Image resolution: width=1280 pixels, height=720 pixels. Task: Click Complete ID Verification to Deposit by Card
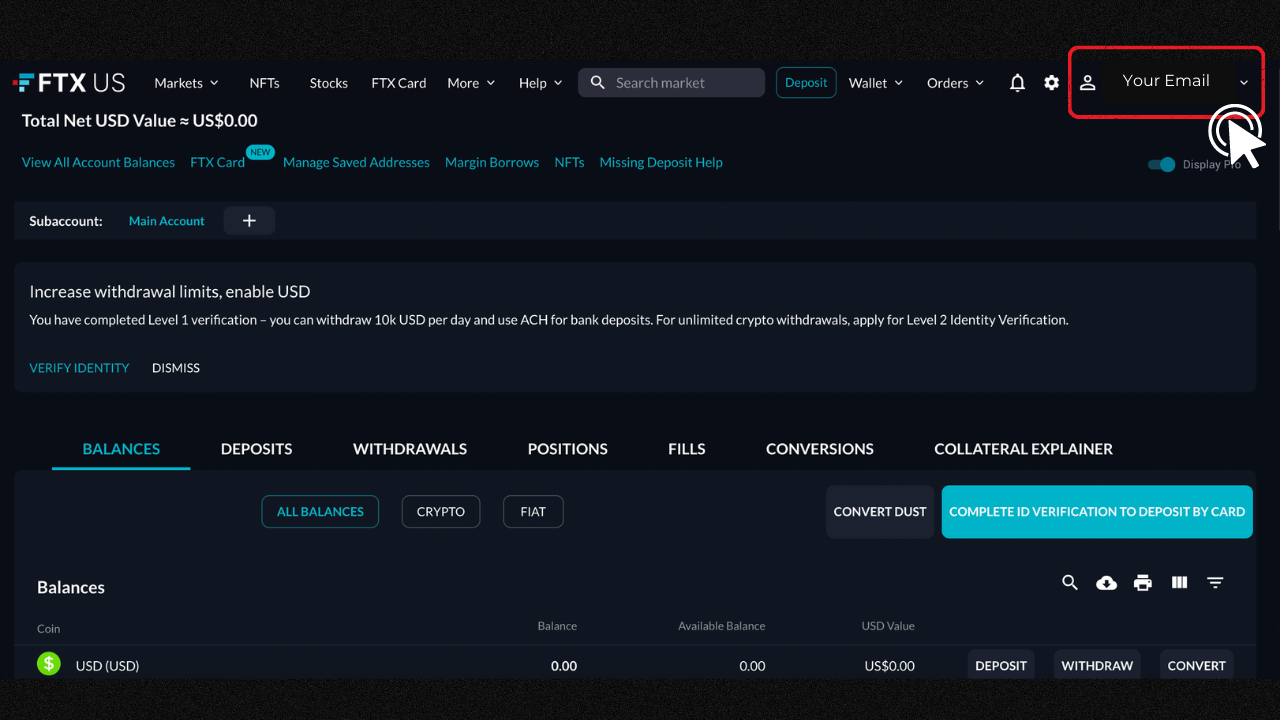(x=1097, y=512)
